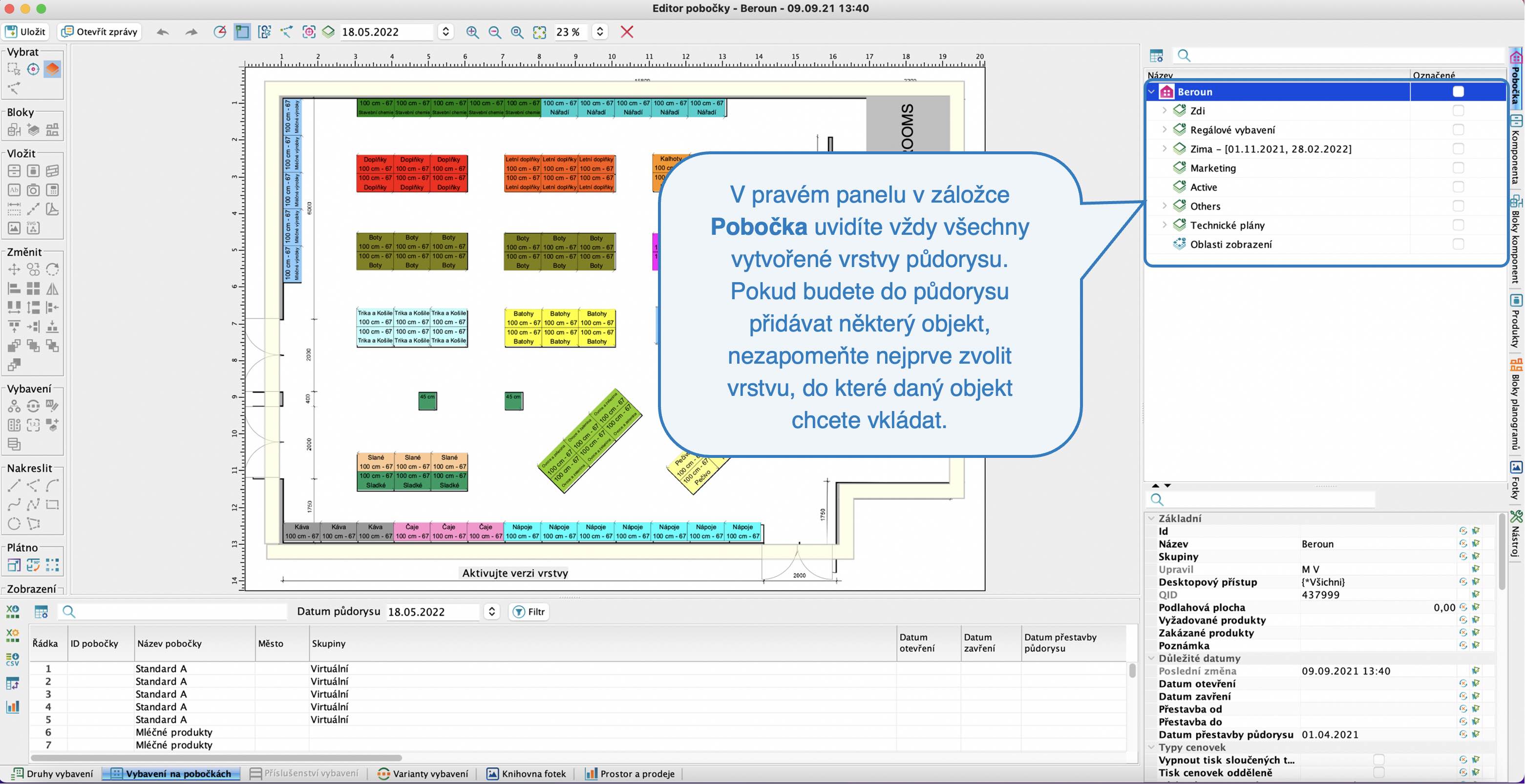Collapse the Typy cenovek properties section

click(1152, 747)
